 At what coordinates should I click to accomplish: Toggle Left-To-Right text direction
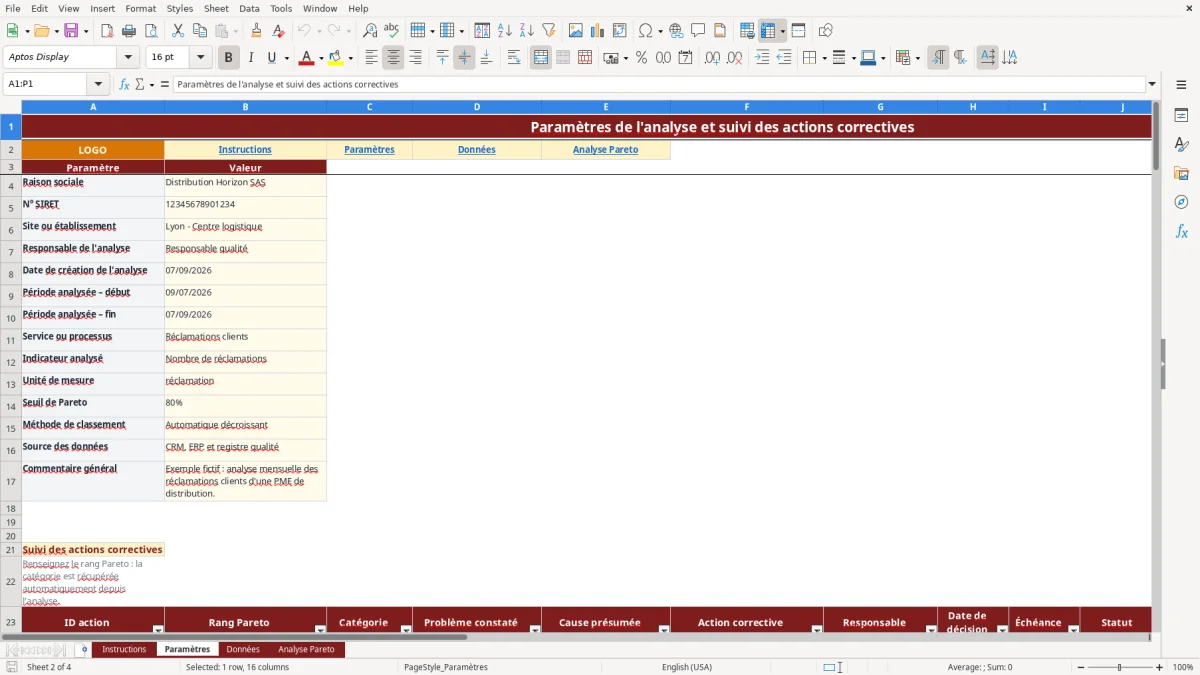click(x=938, y=58)
